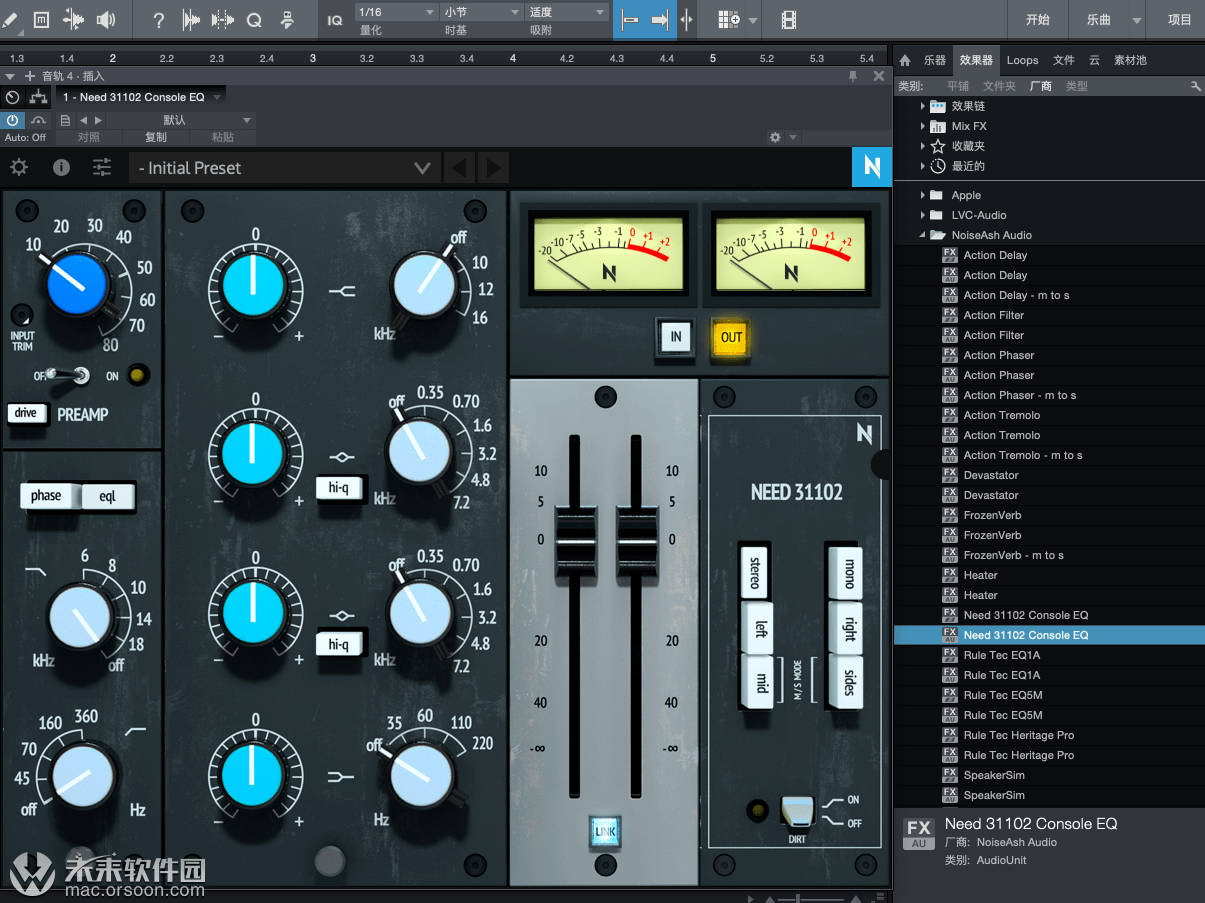The image size is (1205, 903).
Task: Click the sliders icon next to the info icon
Action: 102,167
